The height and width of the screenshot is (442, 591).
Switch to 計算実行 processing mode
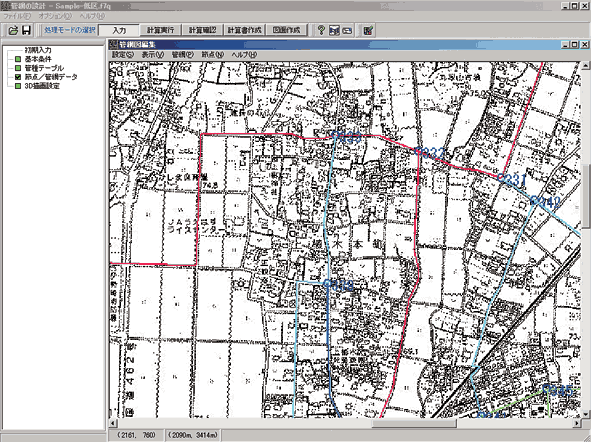161,30
